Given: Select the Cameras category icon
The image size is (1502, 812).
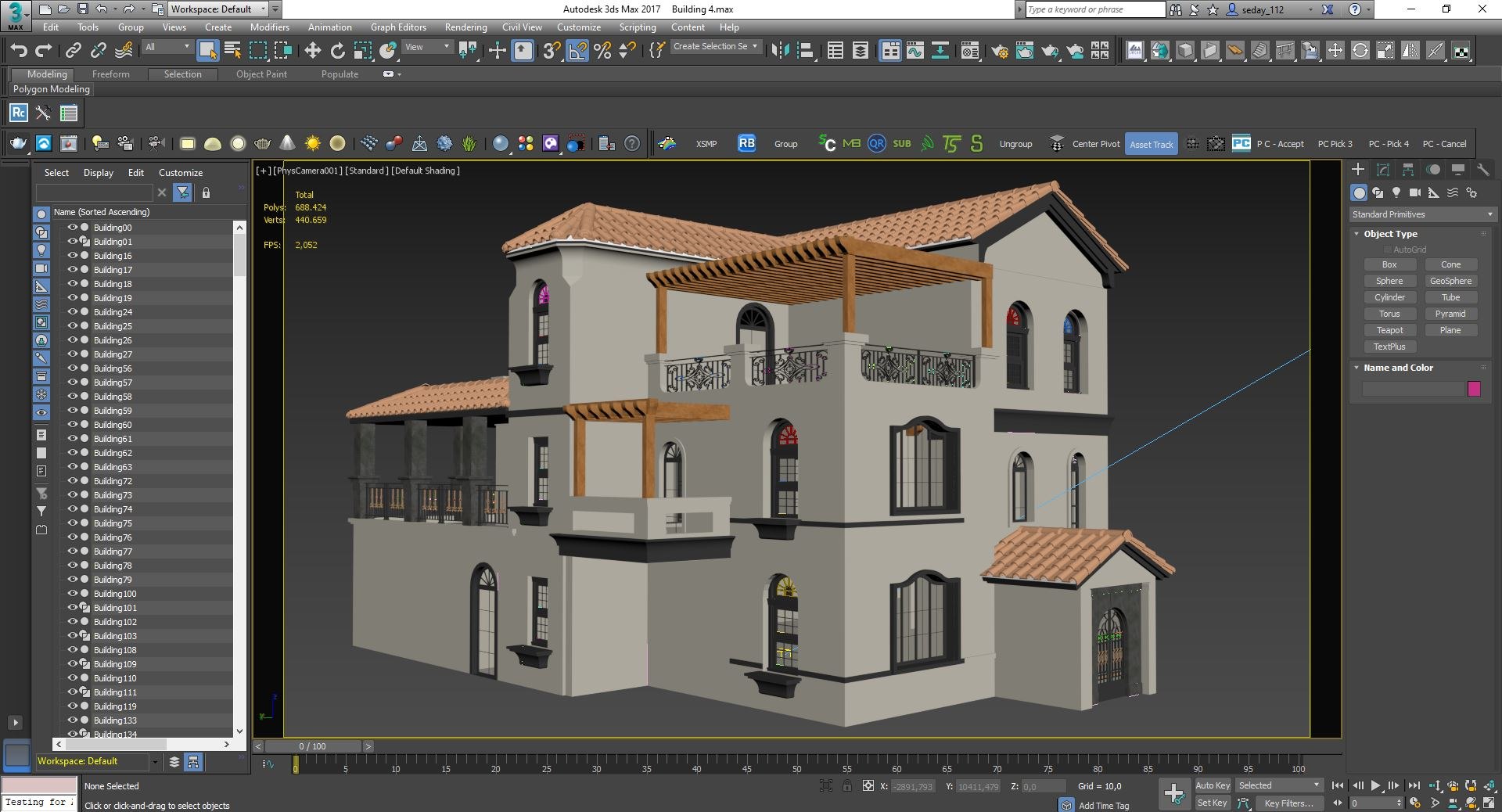Looking at the screenshot, I should pos(1415,192).
